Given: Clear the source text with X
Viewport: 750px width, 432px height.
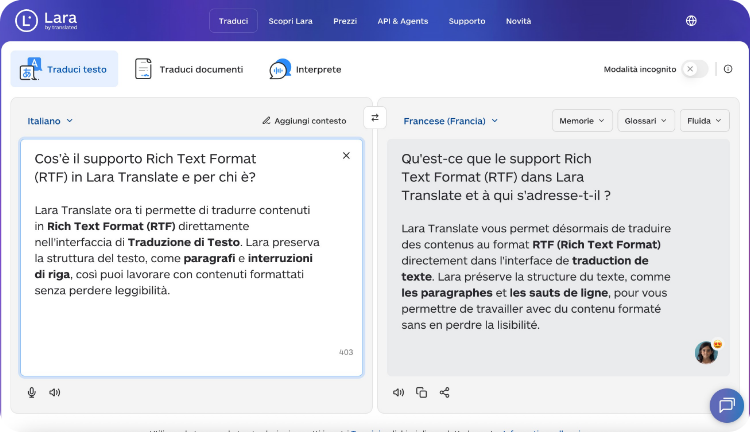Looking at the screenshot, I should 346,155.
